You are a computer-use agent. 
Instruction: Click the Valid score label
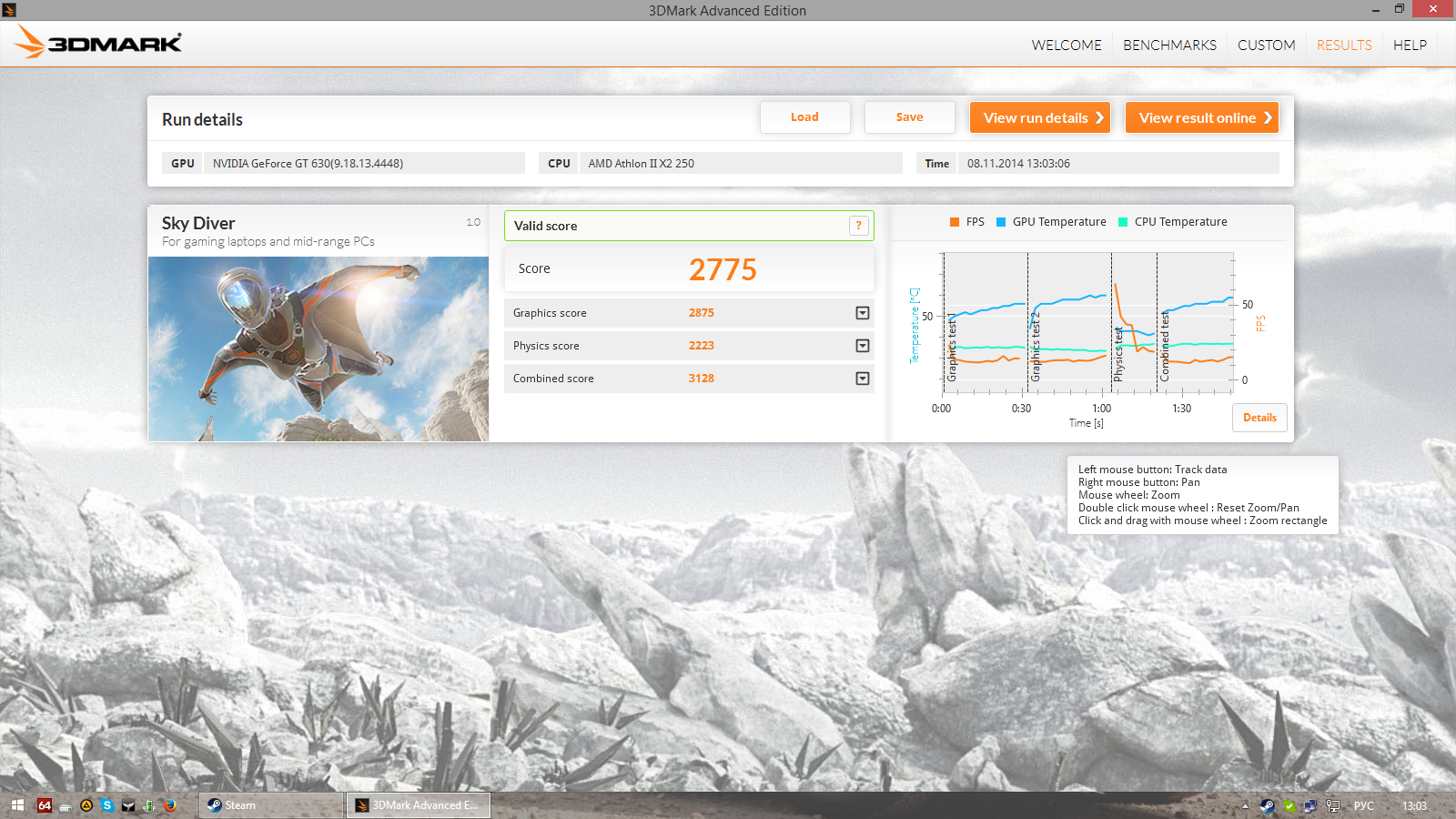tap(545, 226)
